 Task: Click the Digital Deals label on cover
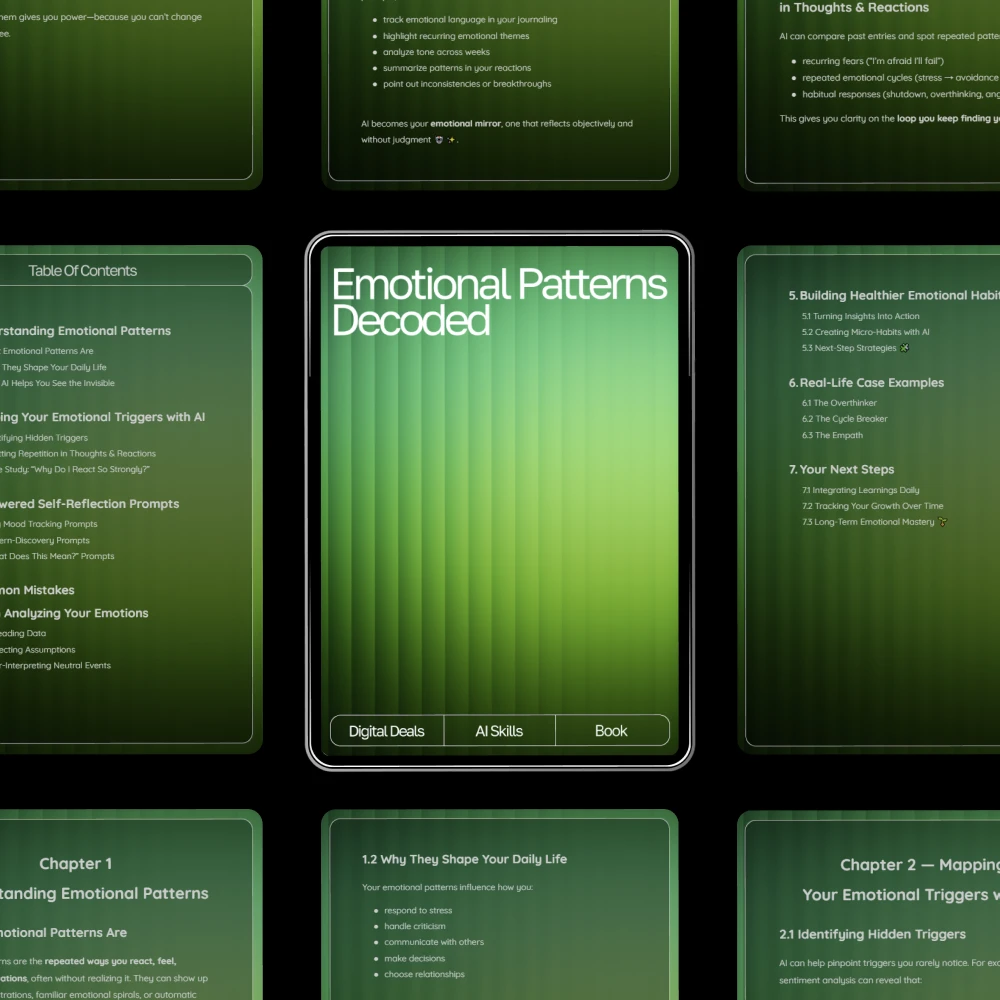pyautogui.click(x=387, y=731)
